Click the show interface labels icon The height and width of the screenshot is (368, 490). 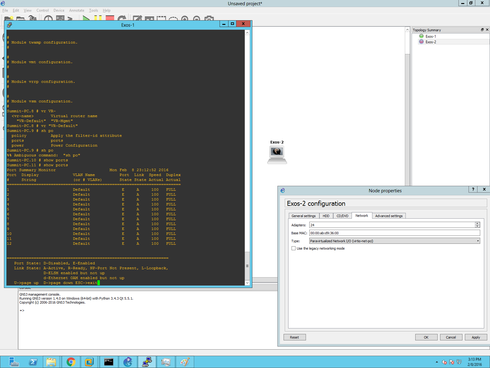[x=60, y=19]
